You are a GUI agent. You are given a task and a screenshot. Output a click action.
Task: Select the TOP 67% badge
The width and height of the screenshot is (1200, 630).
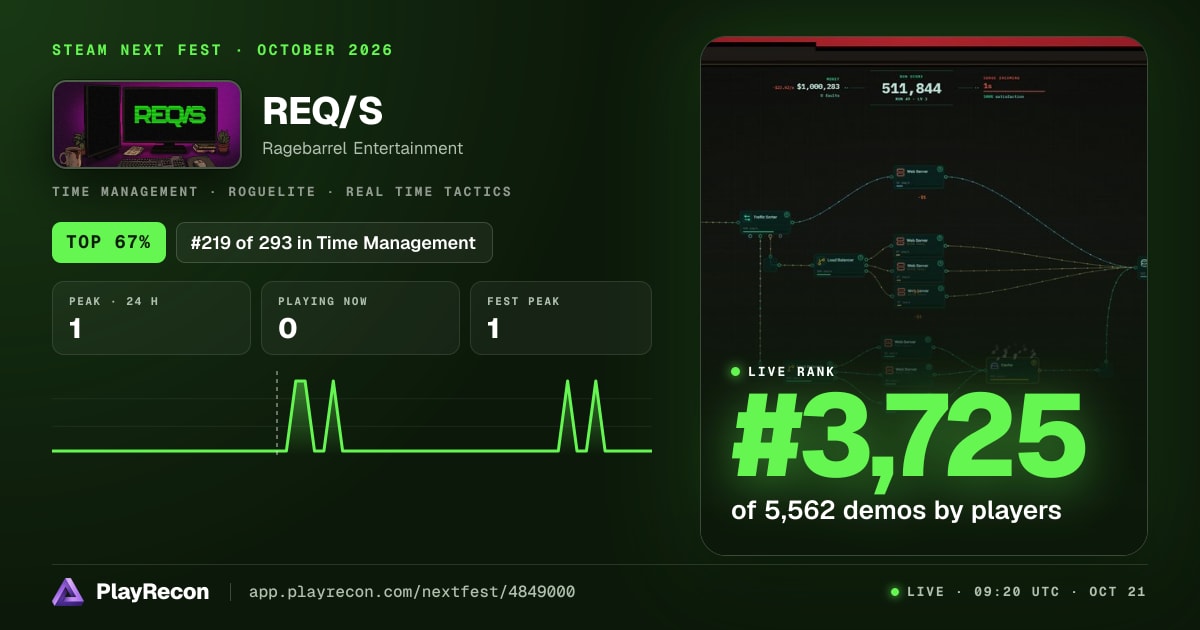109,242
